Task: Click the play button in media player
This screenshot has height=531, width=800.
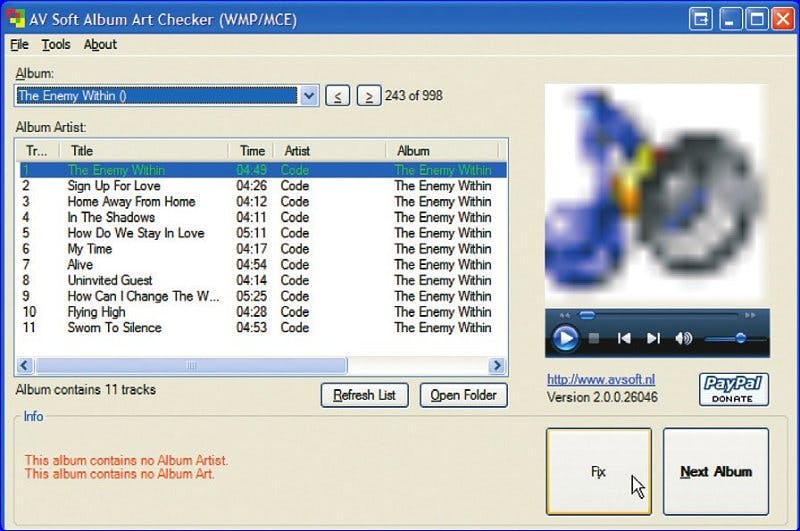Action: click(x=565, y=338)
